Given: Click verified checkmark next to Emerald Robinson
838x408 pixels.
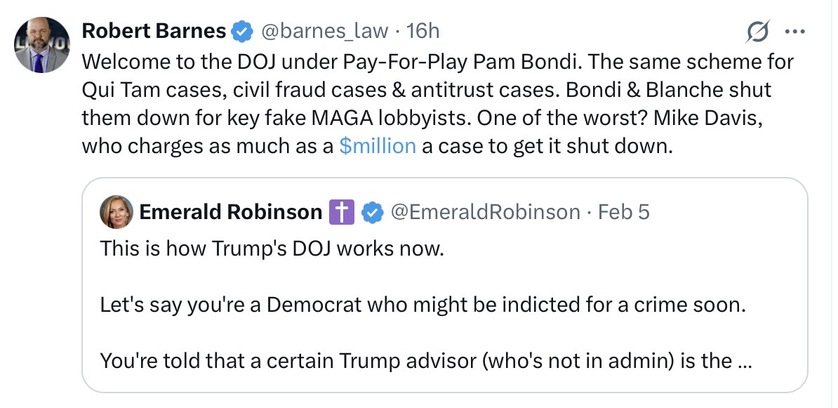Looking at the screenshot, I should click(372, 212).
